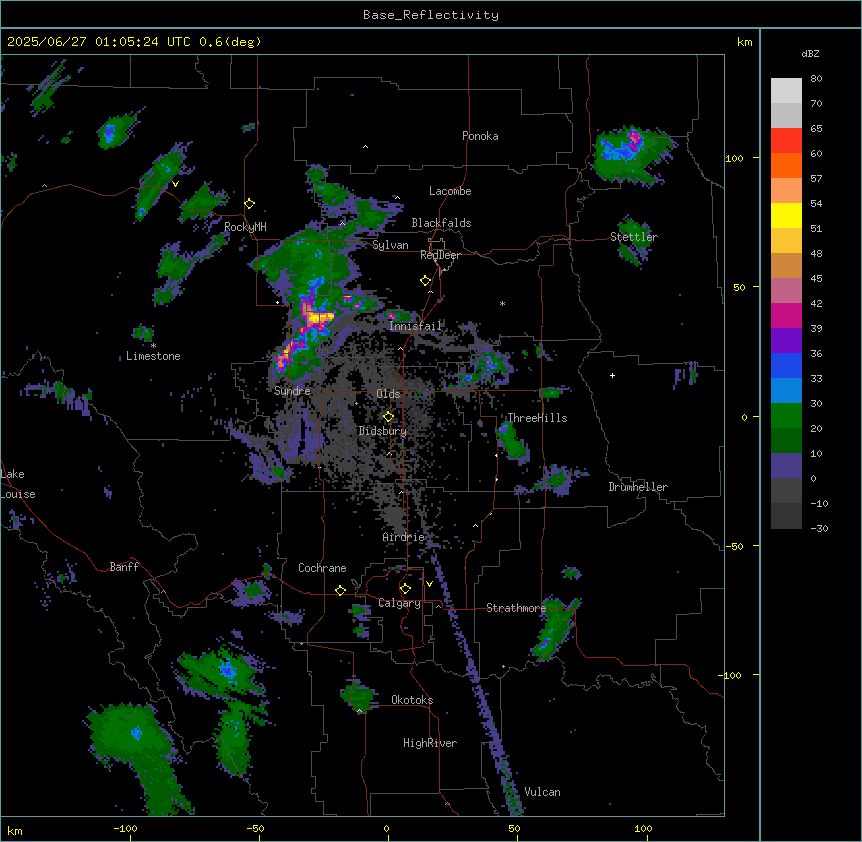The height and width of the screenshot is (842, 862).
Task: Click the Stettler city label
Action: [634, 237]
